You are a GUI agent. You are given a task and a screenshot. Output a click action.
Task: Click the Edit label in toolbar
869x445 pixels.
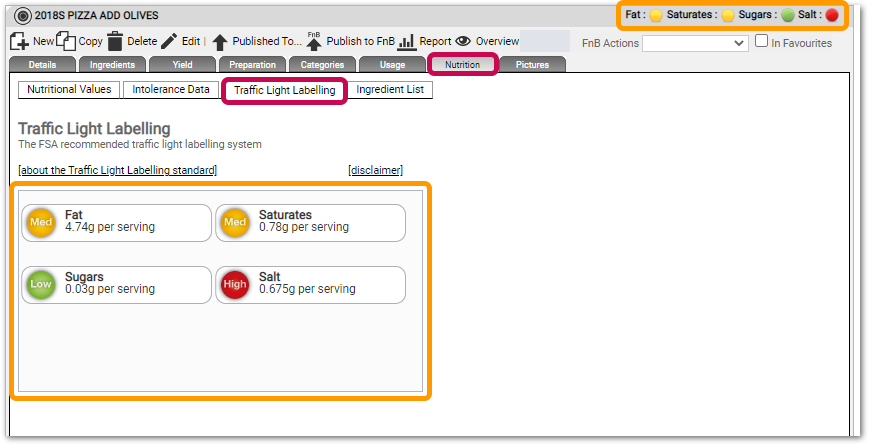click(x=191, y=42)
